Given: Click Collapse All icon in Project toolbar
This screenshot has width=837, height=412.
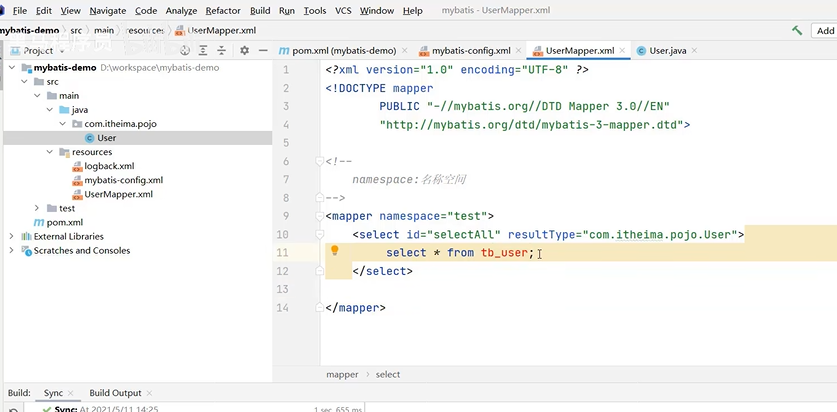Looking at the screenshot, I should point(222,50).
